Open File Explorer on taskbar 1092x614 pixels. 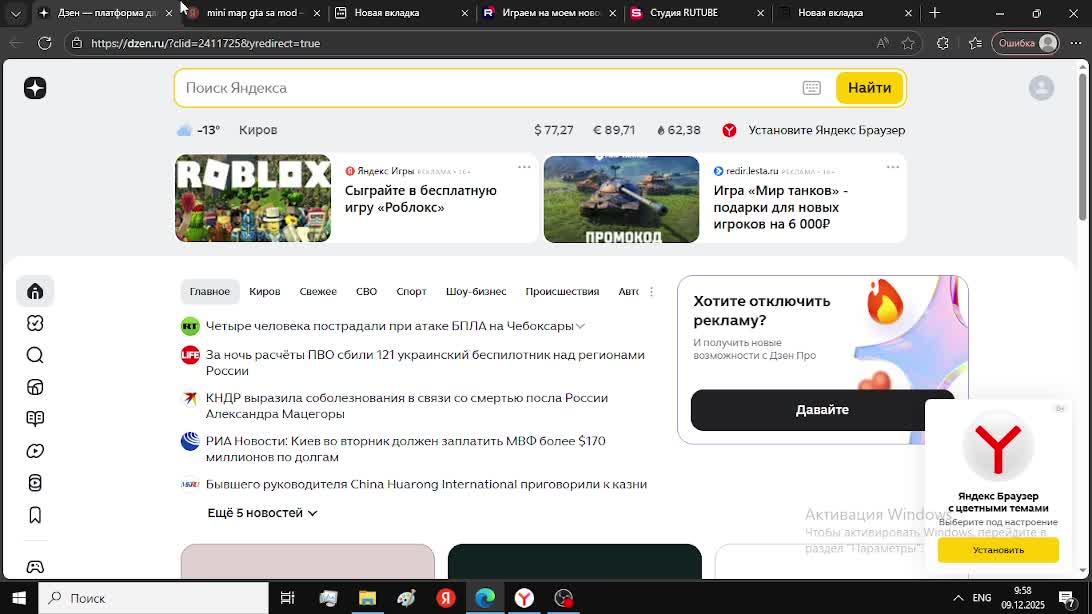click(x=367, y=598)
